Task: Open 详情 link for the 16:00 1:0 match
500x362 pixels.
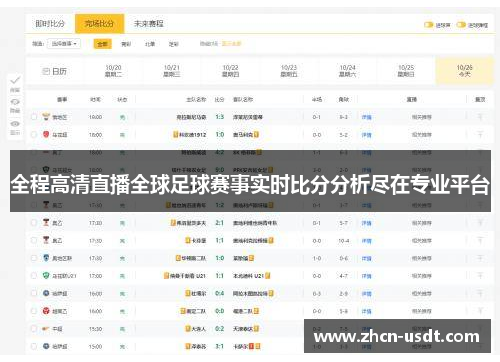Action: point(367,135)
